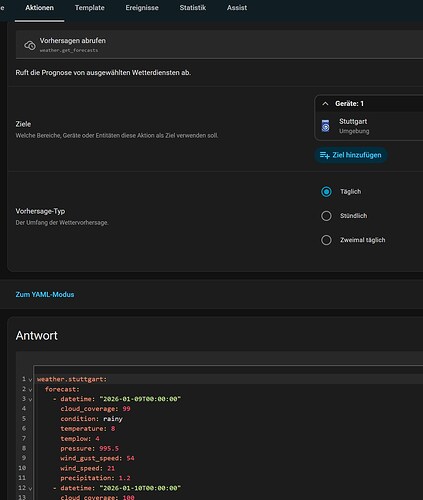This screenshot has height=500, width=423.
Task: Select the Stündlich forecast type
Action: point(326,216)
